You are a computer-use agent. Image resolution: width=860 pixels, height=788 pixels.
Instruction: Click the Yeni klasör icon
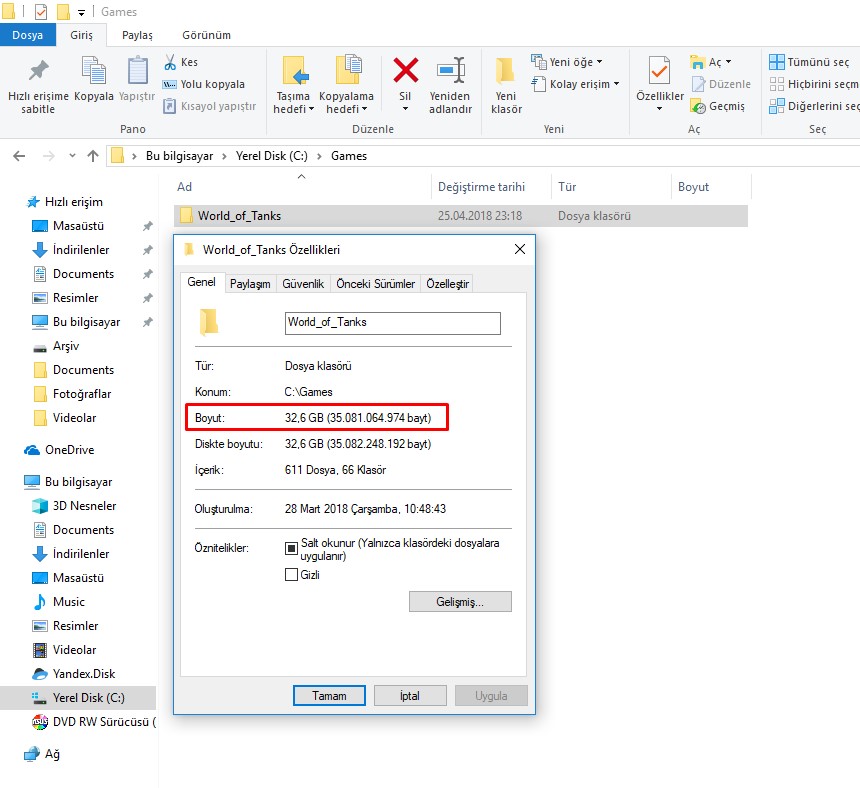[506, 71]
